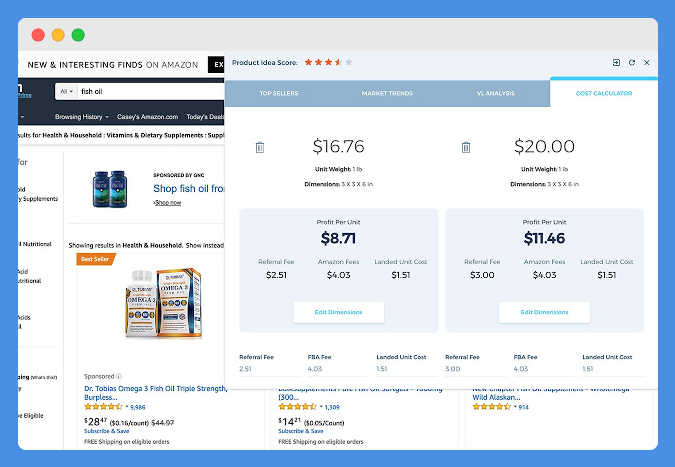Click Subscribe & Save under $14.21 price

coord(301,431)
